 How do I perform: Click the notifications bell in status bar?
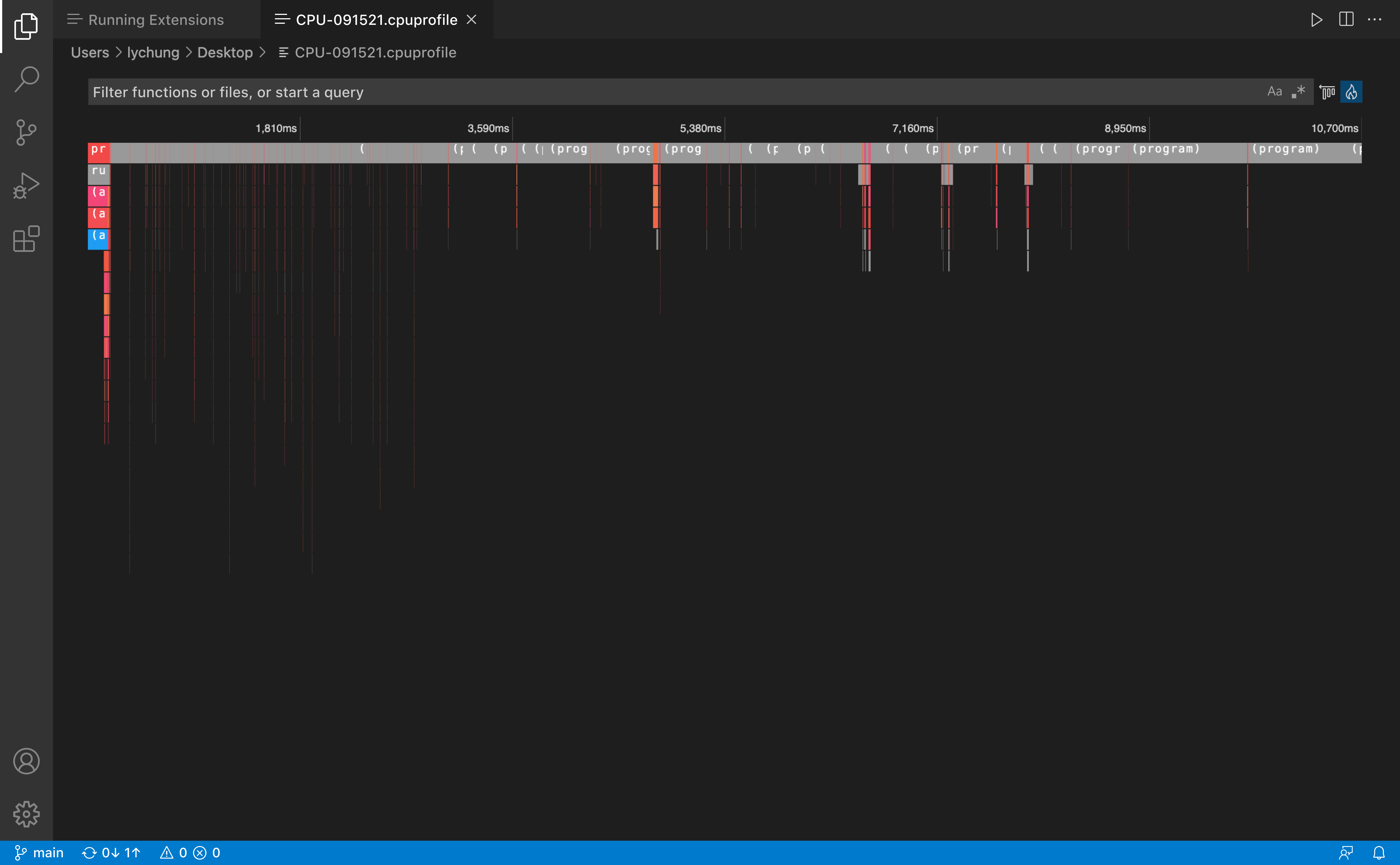tap(1379, 853)
